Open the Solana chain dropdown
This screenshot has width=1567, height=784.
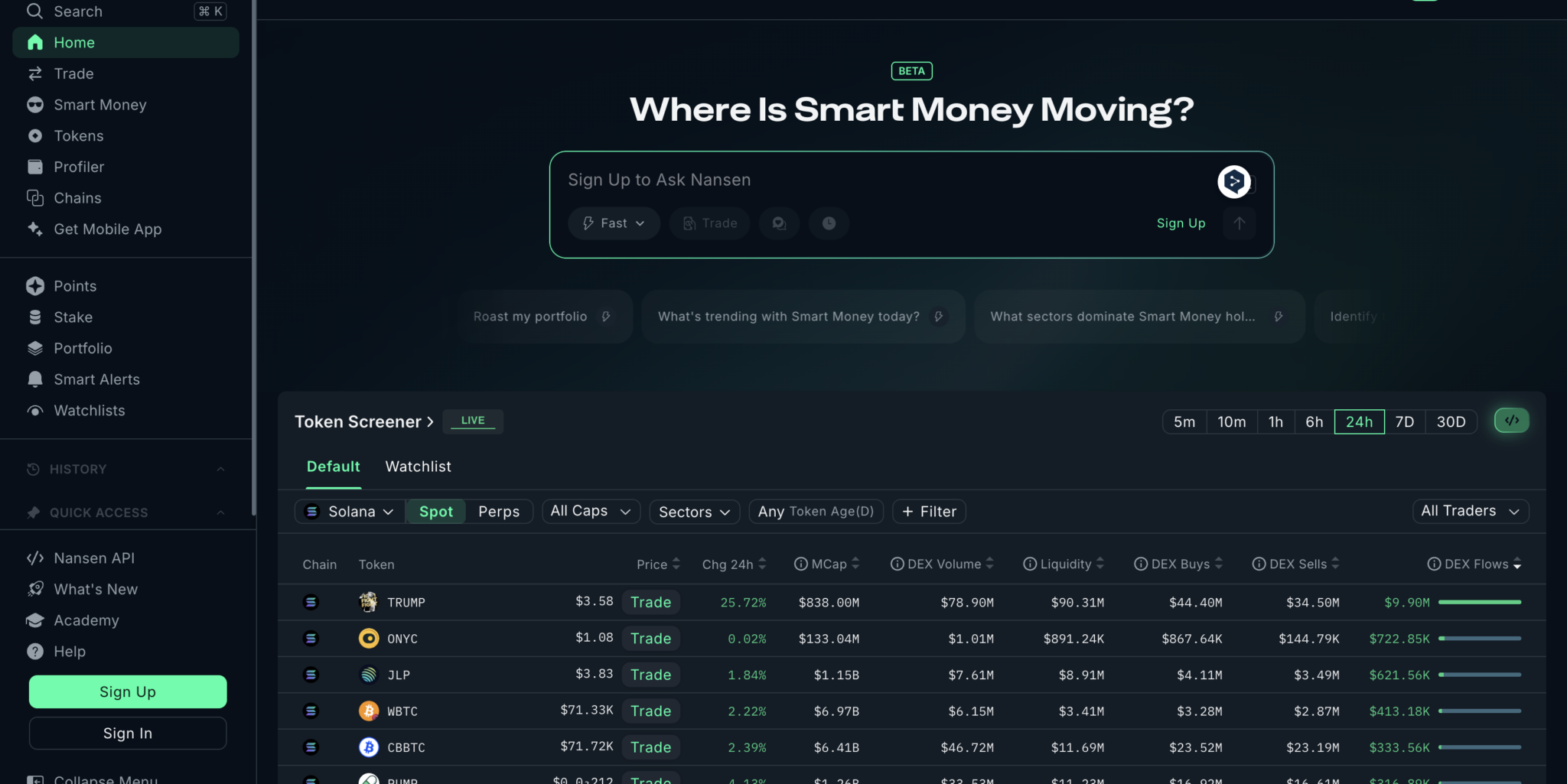click(x=350, y=512)
